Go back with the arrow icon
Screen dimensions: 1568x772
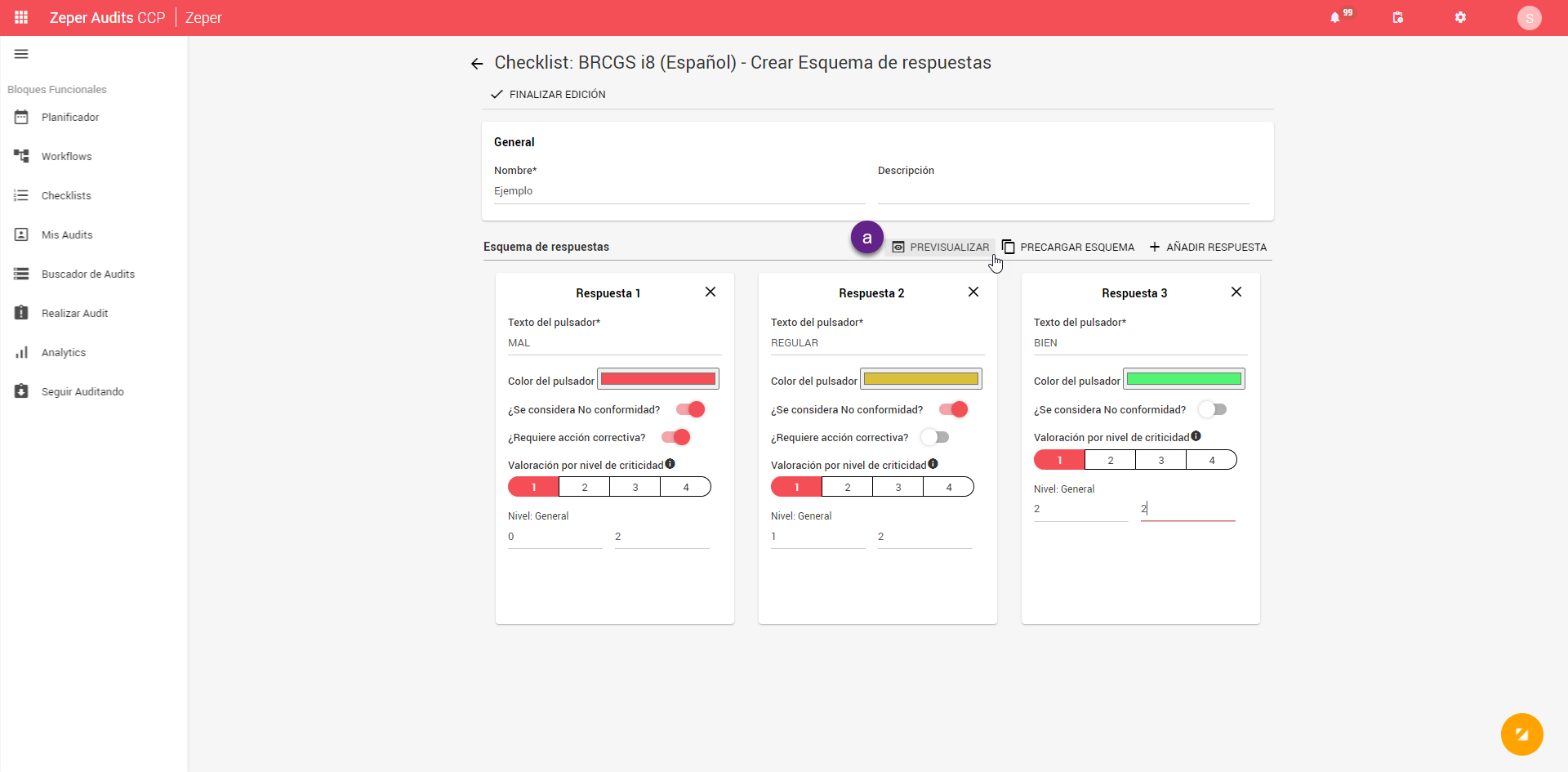pyautogui.click(x=477, y=63)
